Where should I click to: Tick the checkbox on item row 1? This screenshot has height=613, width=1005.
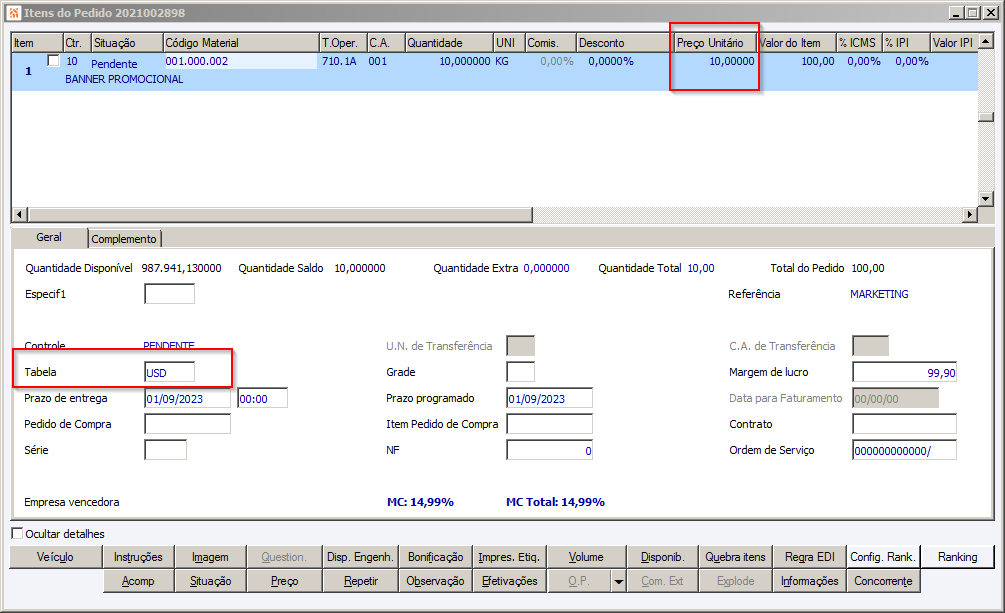pyautogui.click(x=54, y=61)
